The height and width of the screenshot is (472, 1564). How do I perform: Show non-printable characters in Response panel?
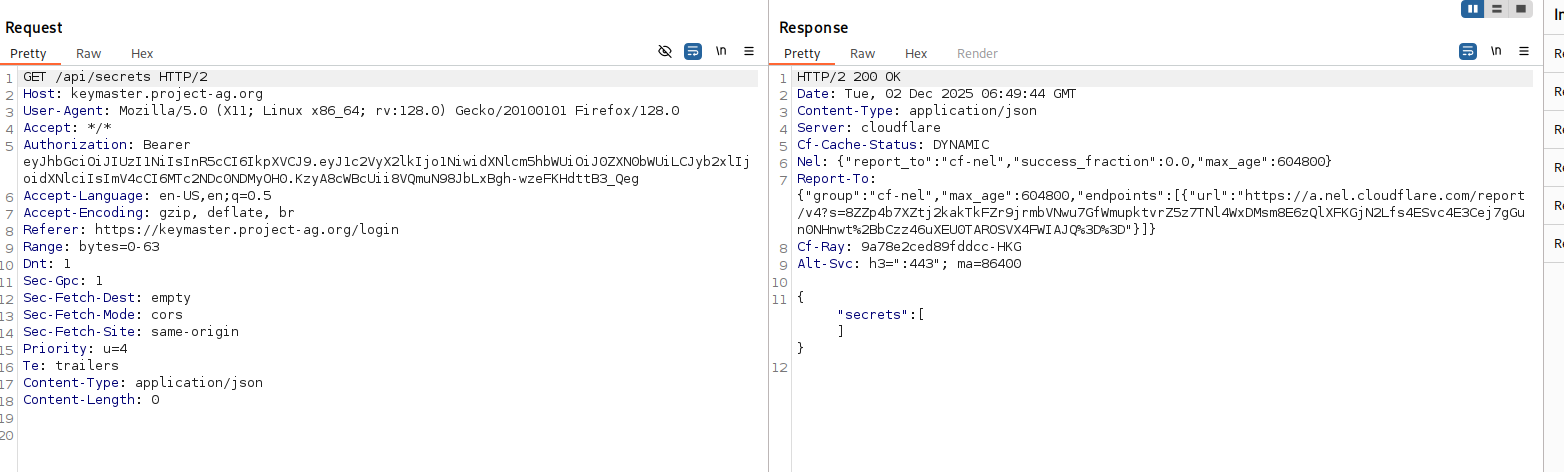1496,51
